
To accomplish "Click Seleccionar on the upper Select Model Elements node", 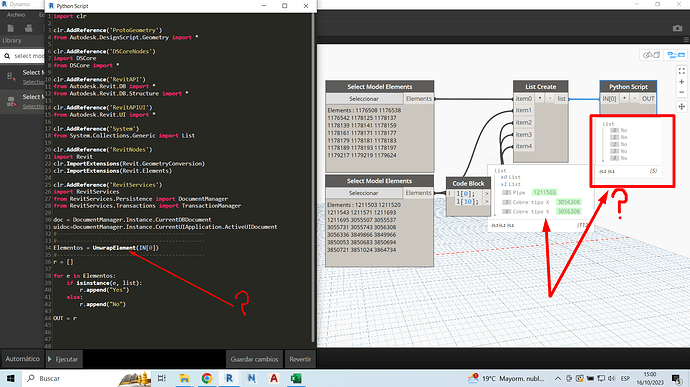I will tap(364, 99).
